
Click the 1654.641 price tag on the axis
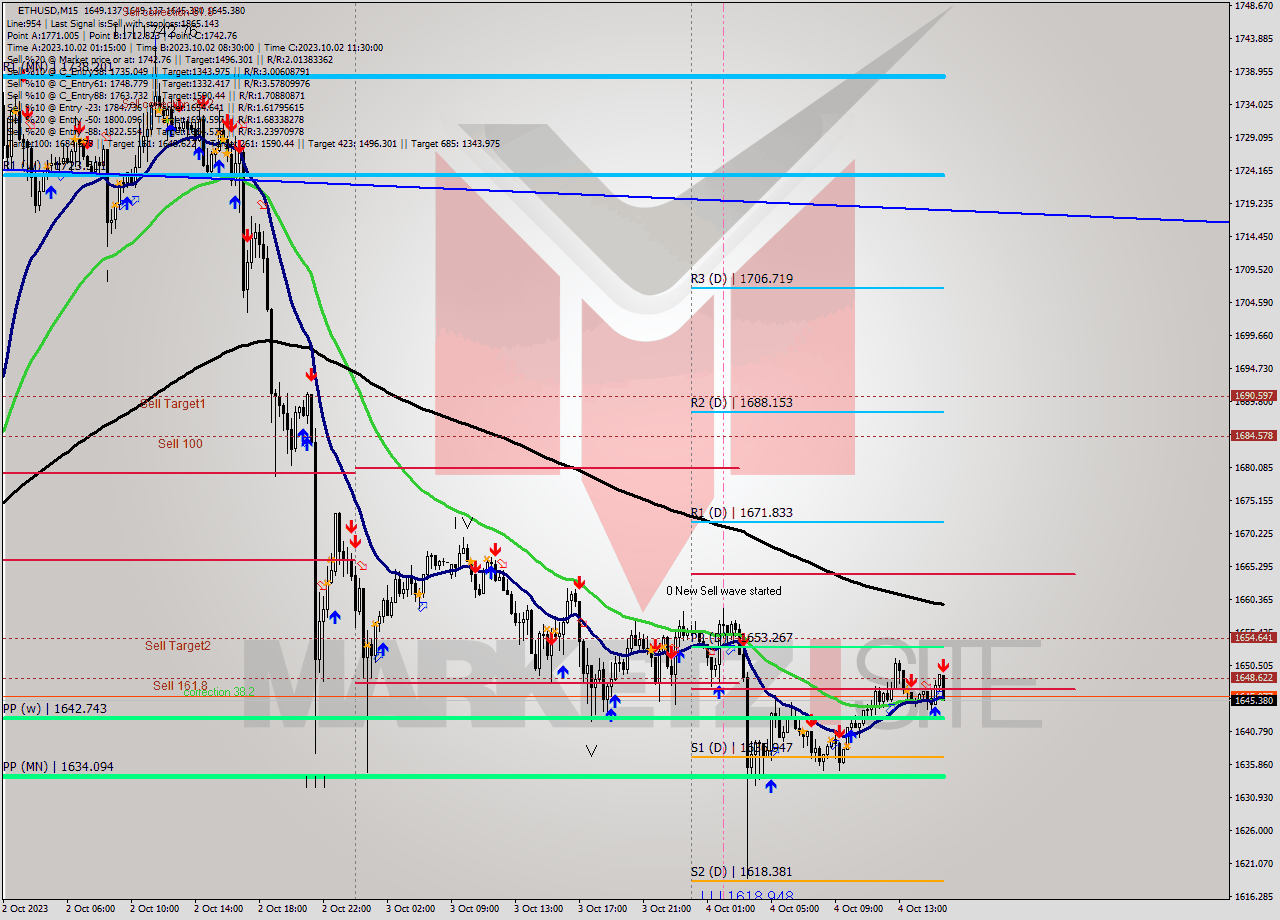click(x=1253, y=637)
